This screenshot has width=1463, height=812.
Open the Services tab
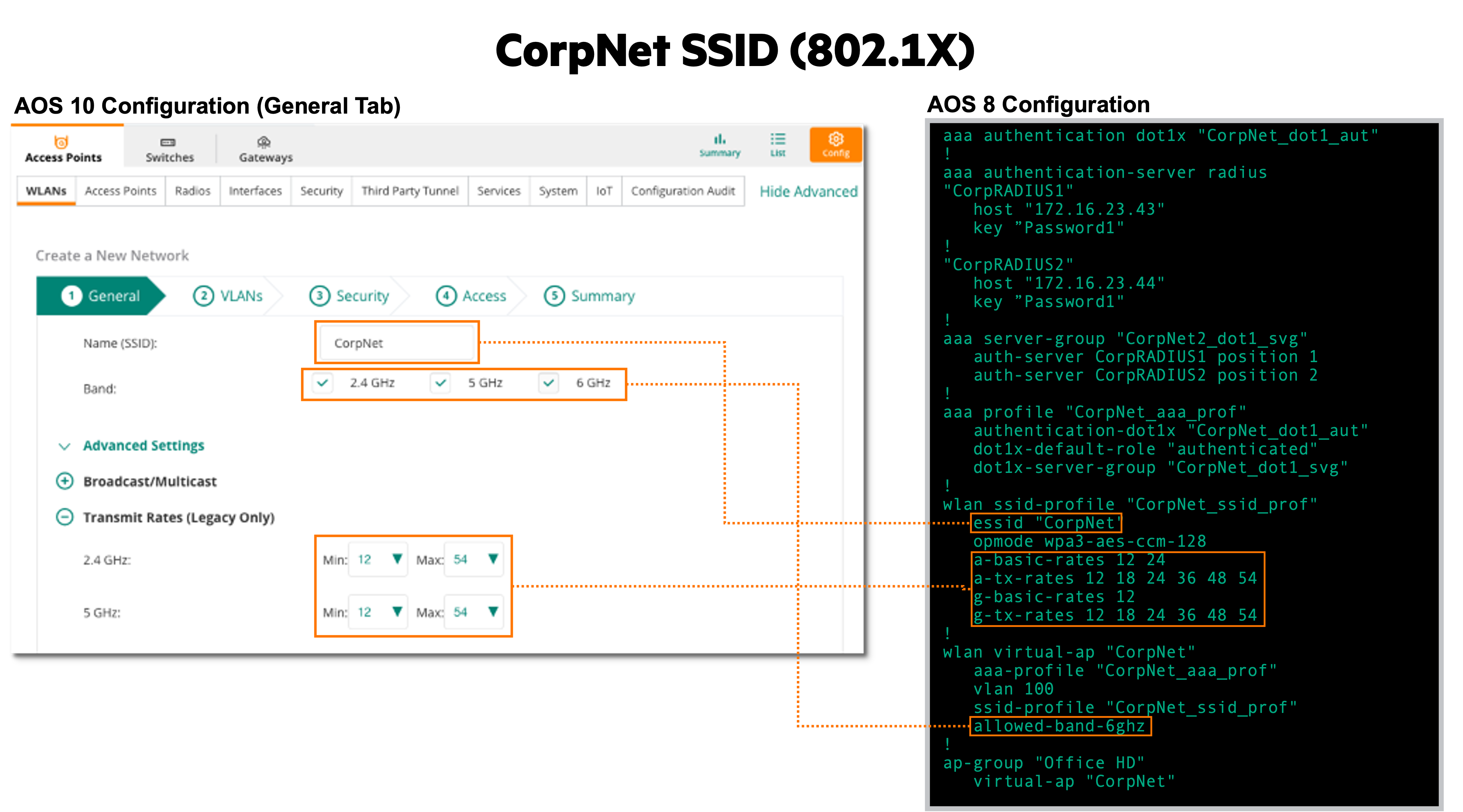tap(499, 191)
